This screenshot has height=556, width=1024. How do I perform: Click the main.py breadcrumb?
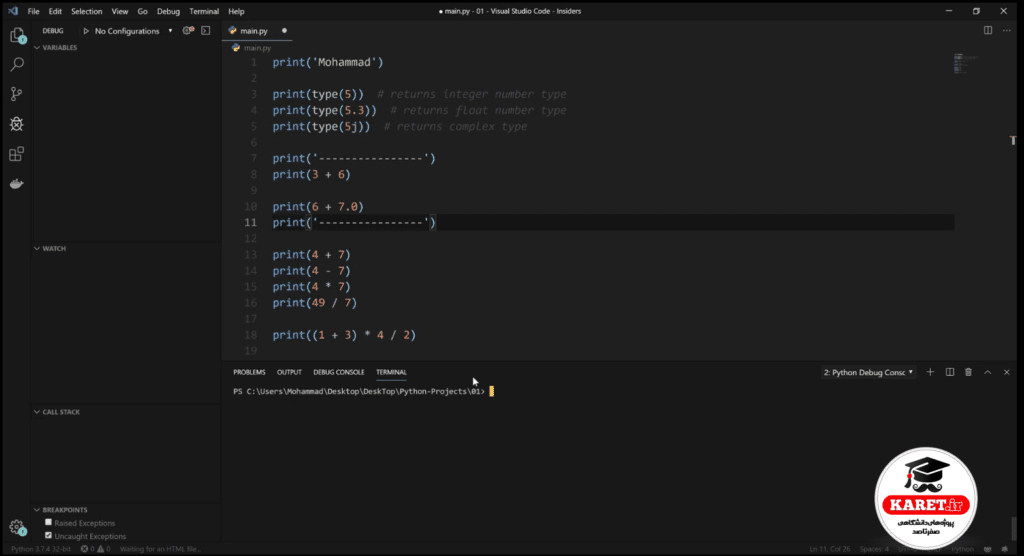coord(257,48)
